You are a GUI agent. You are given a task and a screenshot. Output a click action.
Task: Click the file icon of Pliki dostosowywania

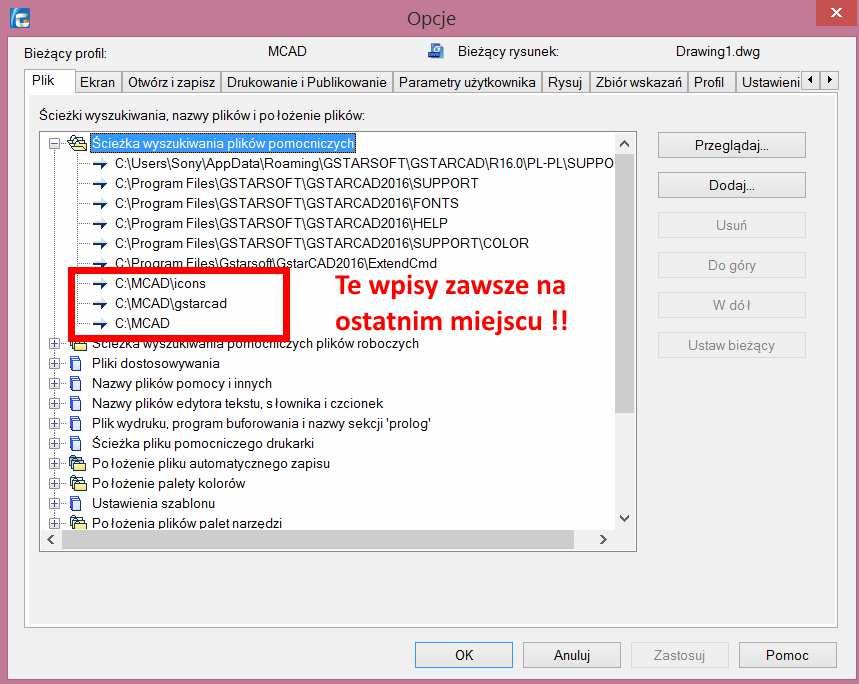(x=76, y=364)
